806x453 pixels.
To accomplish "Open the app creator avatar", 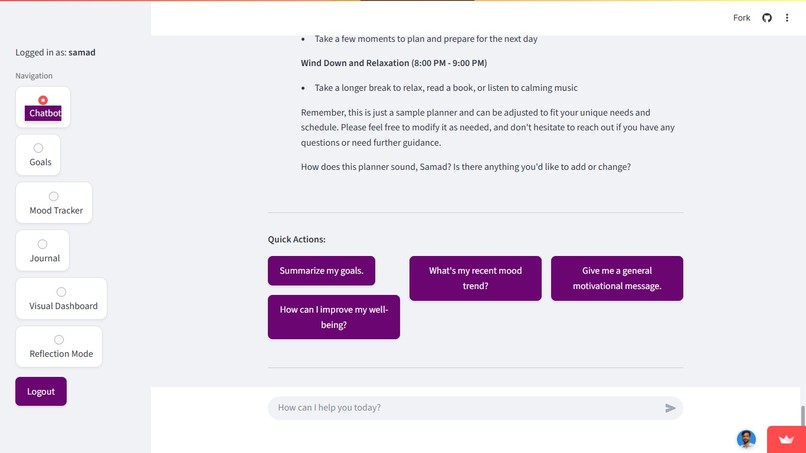I will 746,439.
